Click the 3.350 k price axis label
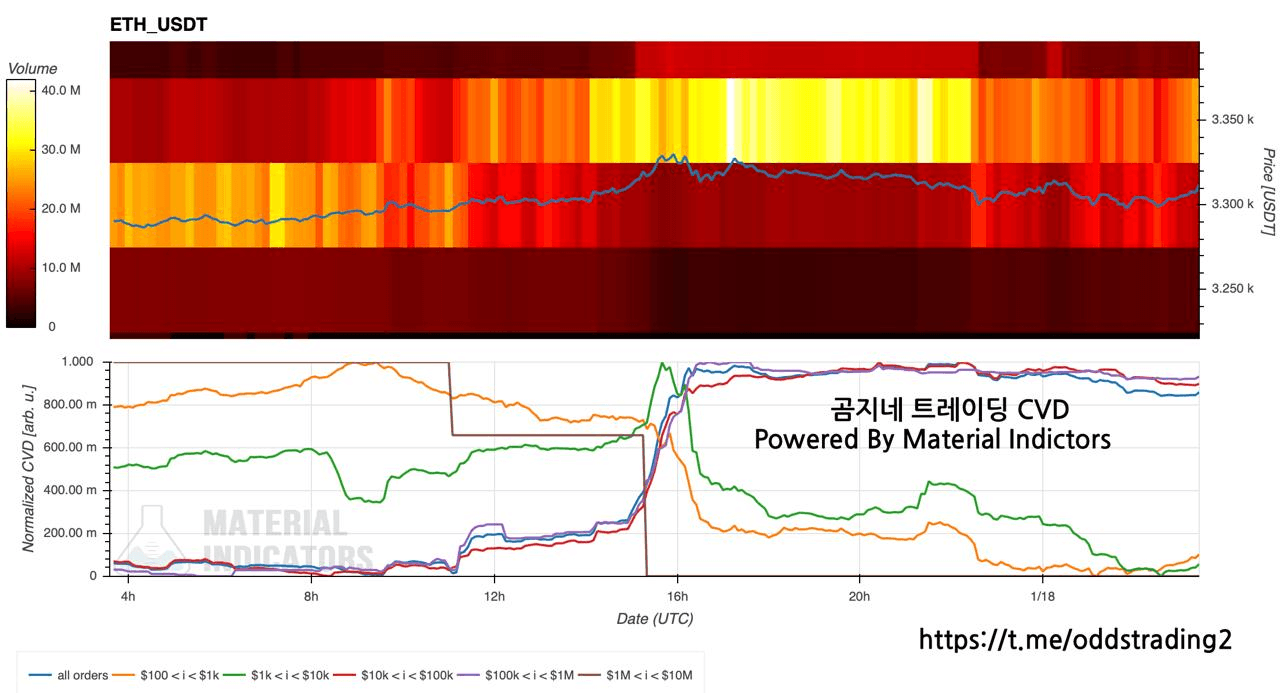Screen dimensions: 1280x693 pos(1232,119)
